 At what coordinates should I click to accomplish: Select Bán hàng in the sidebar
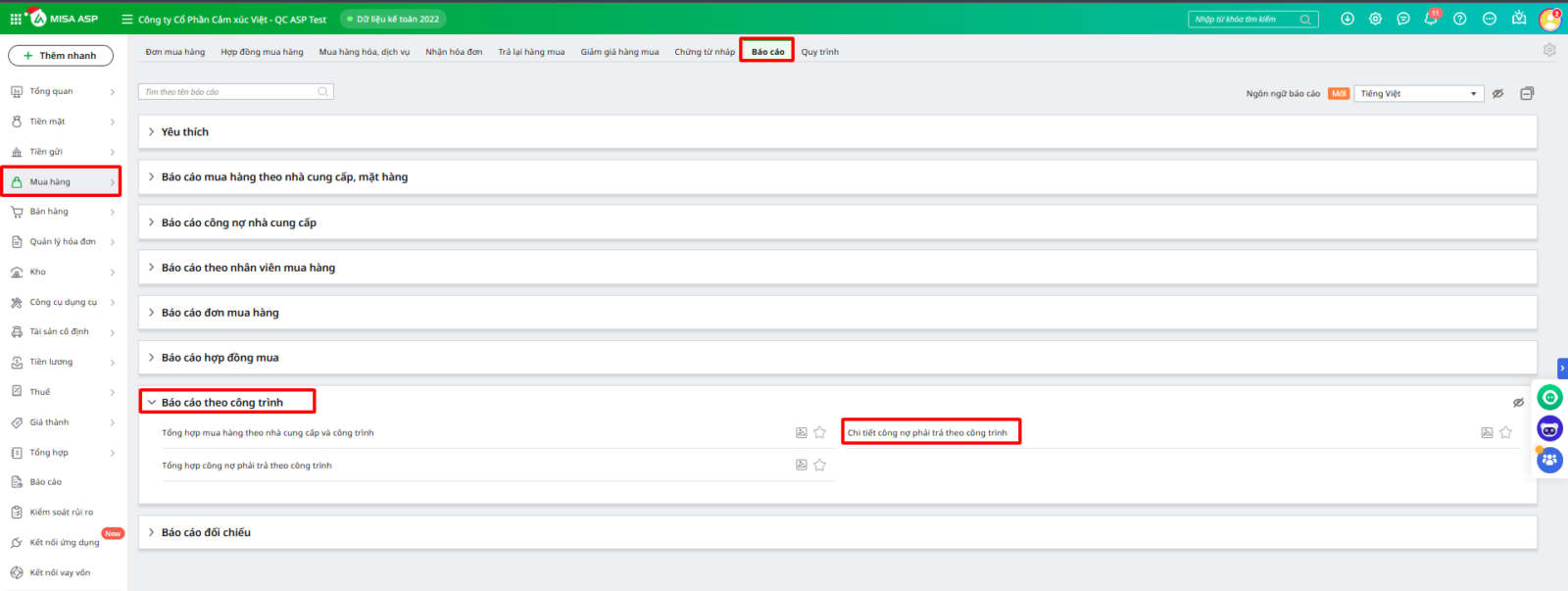click(x=49, y=212)
